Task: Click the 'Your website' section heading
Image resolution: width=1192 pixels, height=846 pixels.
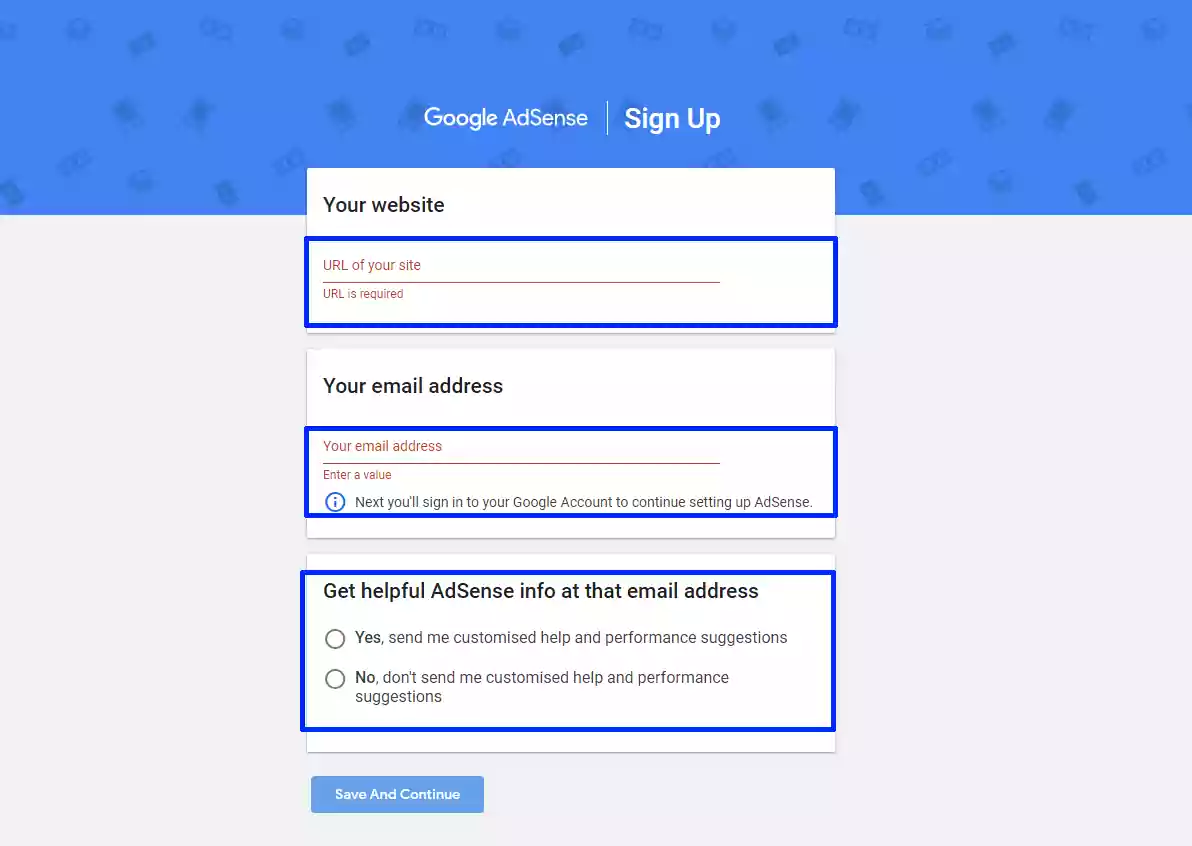Action: 383,204
